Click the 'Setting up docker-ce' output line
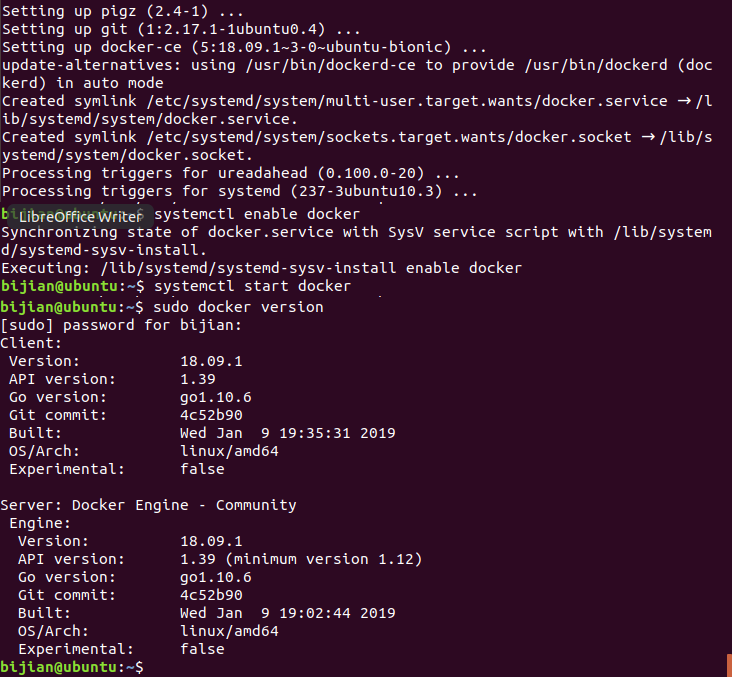 (244, 47)
